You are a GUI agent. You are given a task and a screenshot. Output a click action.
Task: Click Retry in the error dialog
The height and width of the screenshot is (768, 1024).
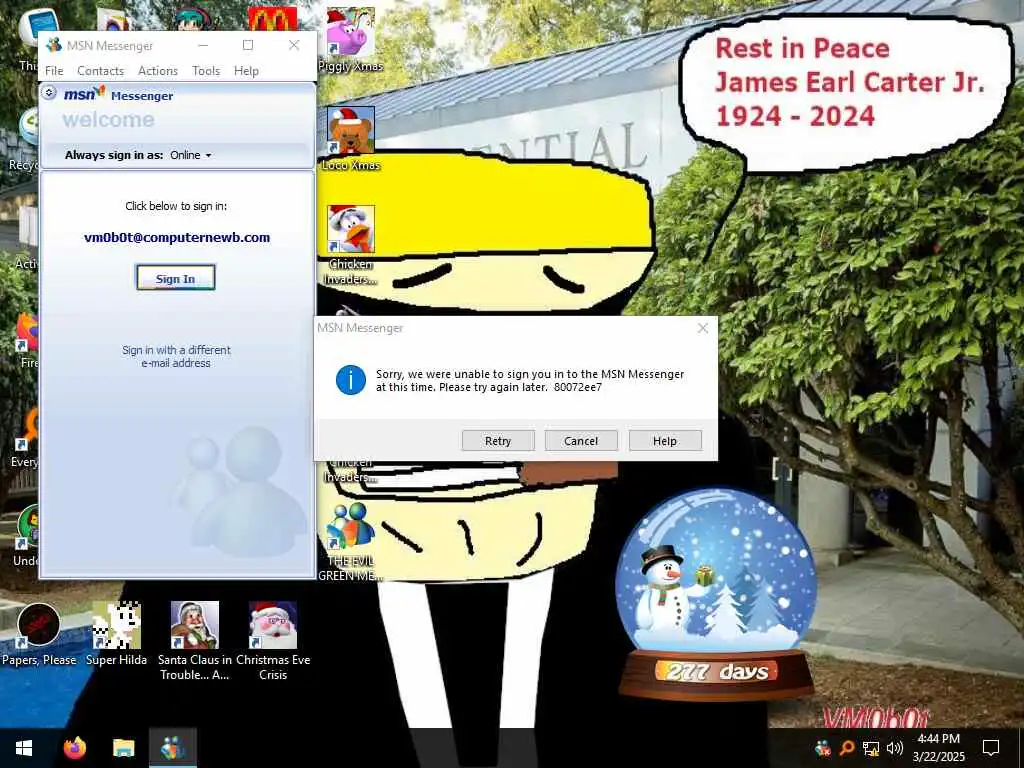pos(498,441)
